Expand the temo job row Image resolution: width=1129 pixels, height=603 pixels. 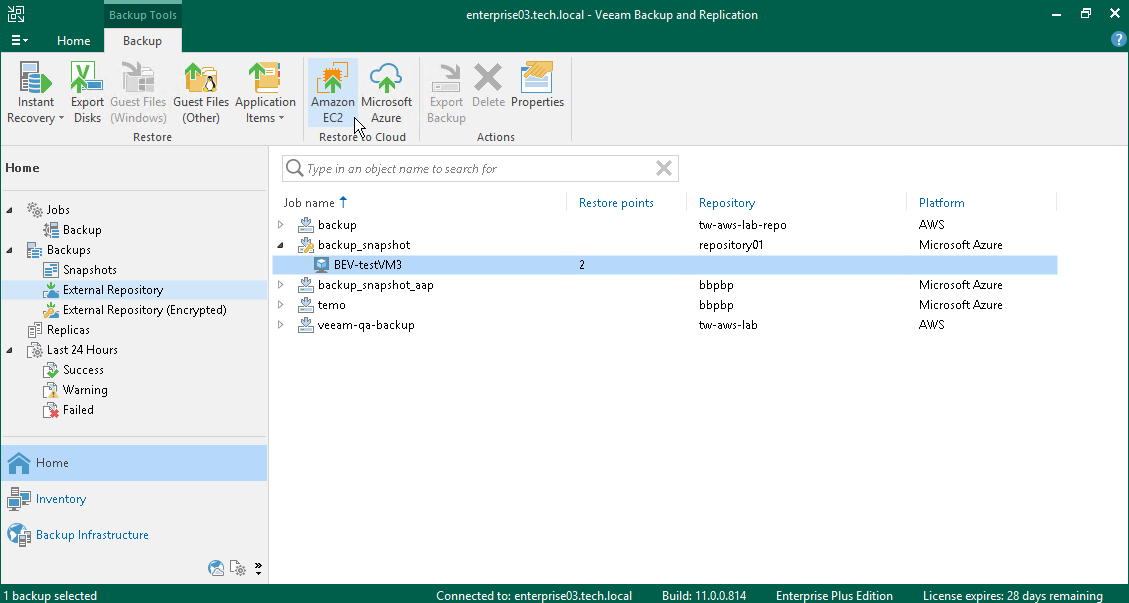point(281,305)
